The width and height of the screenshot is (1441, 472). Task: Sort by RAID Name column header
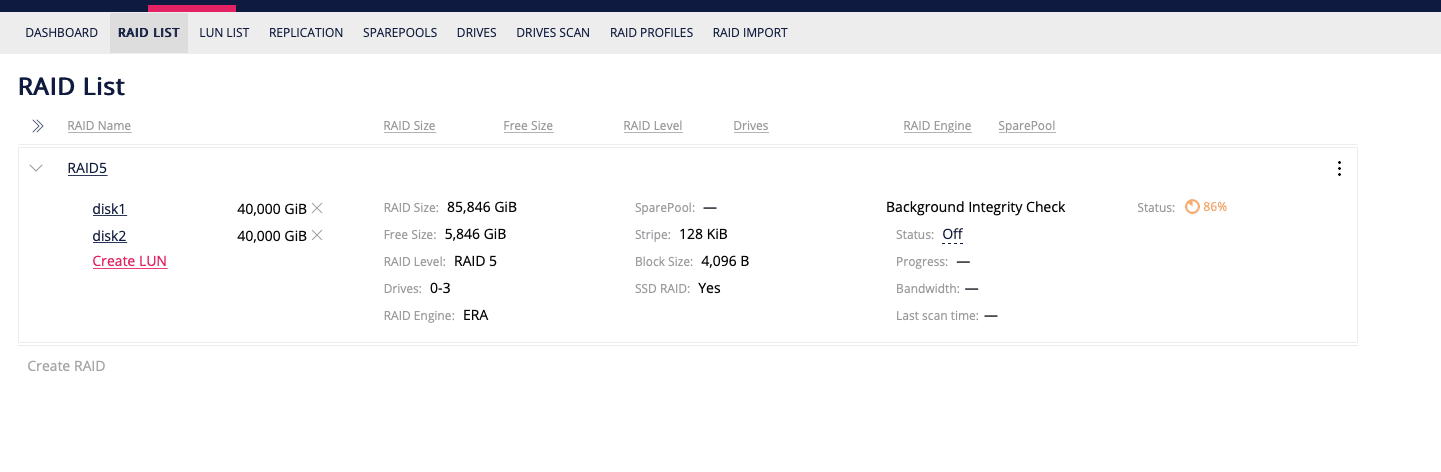tap(99, 126)
